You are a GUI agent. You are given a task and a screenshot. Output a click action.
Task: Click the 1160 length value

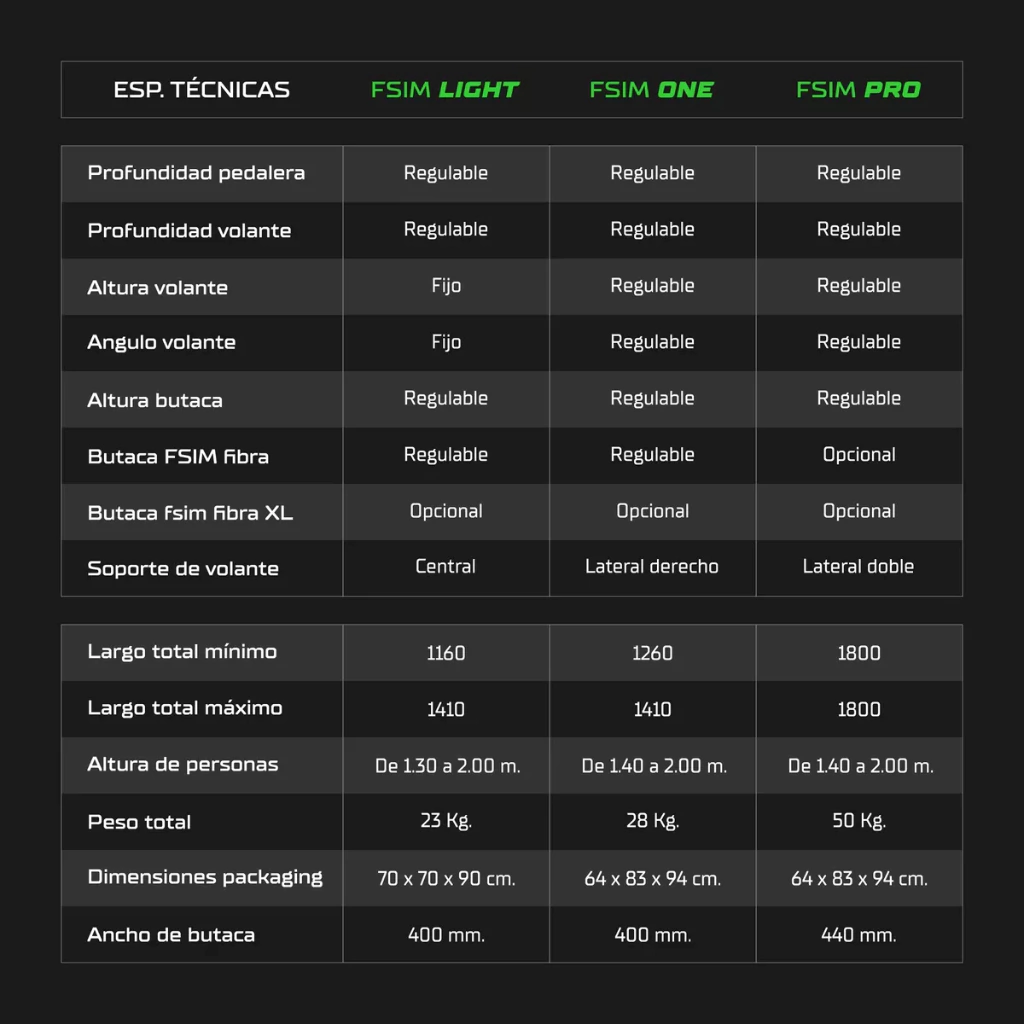click(445, 653)
